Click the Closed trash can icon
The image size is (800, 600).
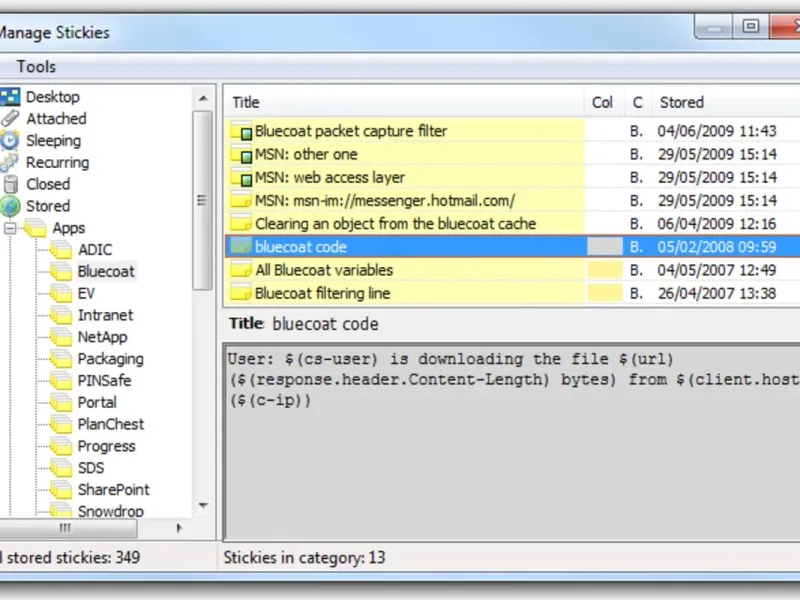click(x=11, y=184)
